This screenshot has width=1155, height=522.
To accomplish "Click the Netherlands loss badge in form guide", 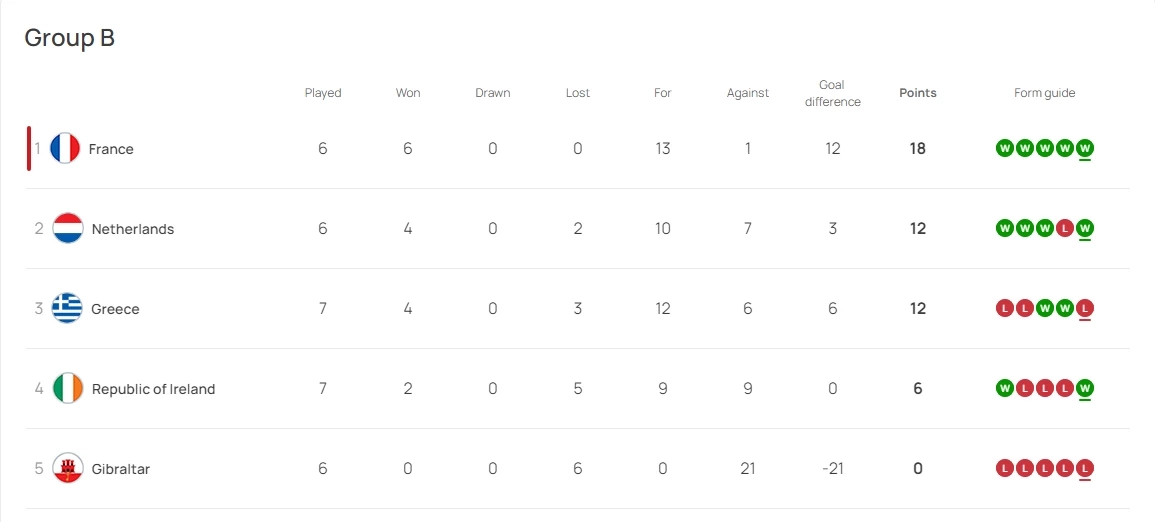I will [x=1065, y=229].
